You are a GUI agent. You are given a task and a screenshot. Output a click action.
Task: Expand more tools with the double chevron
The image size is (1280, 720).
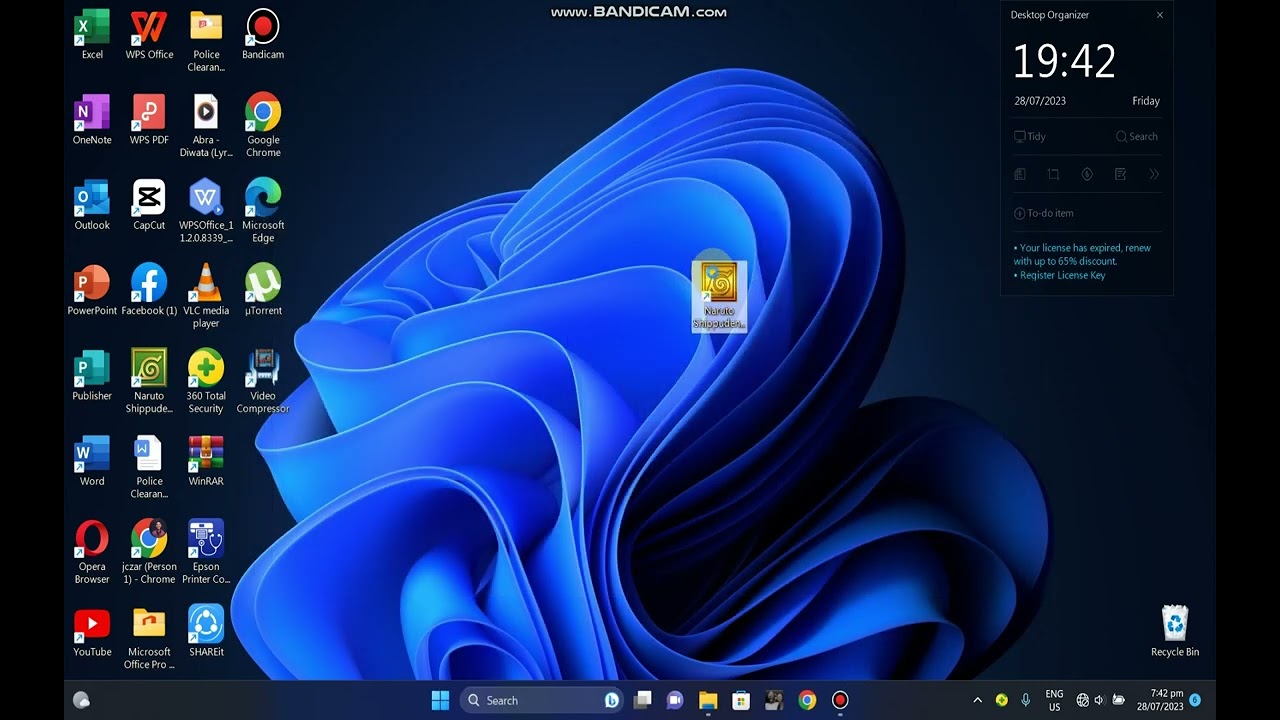pos(1154,174)
